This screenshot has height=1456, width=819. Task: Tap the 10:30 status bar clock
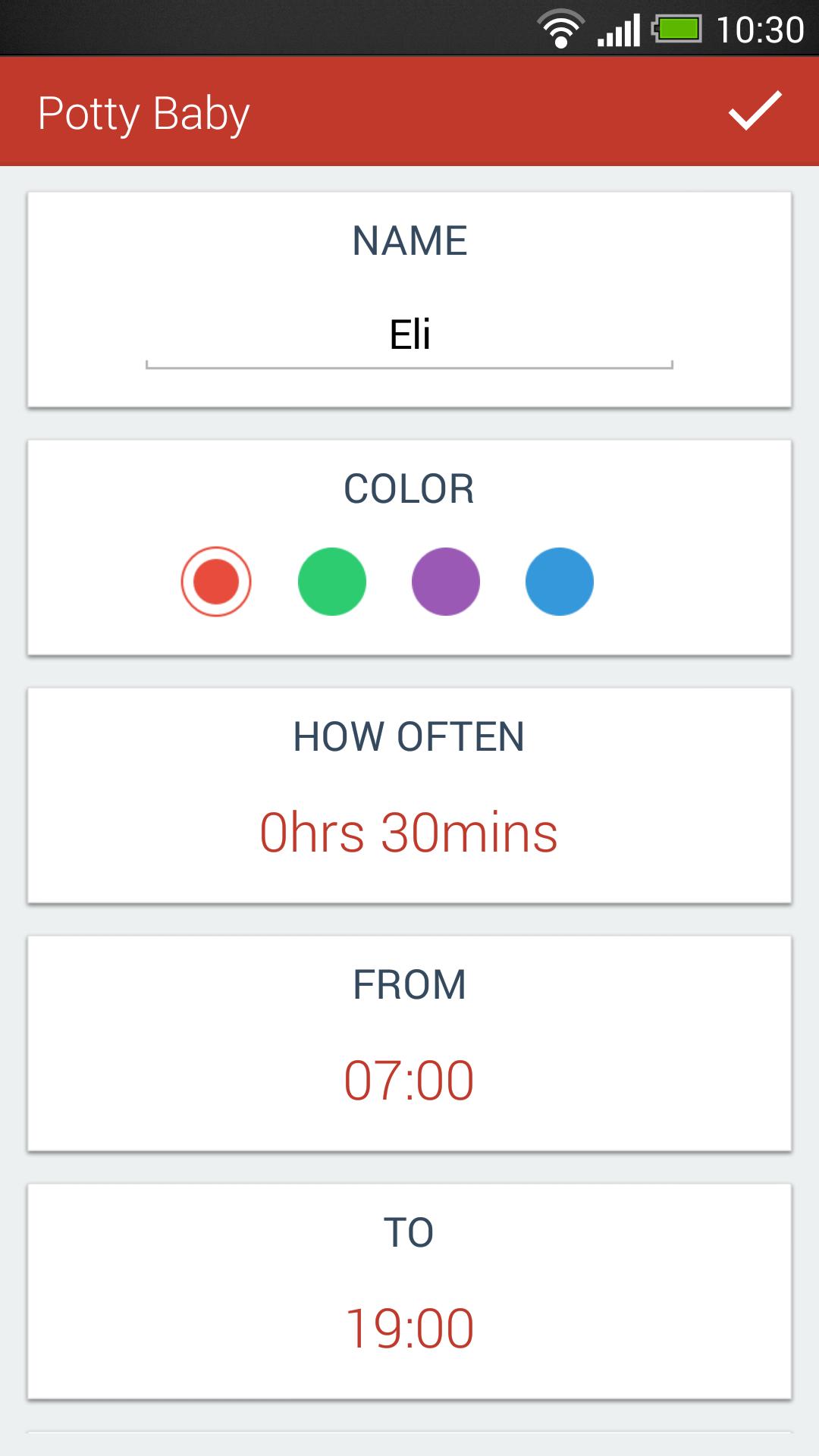(760, 30)
